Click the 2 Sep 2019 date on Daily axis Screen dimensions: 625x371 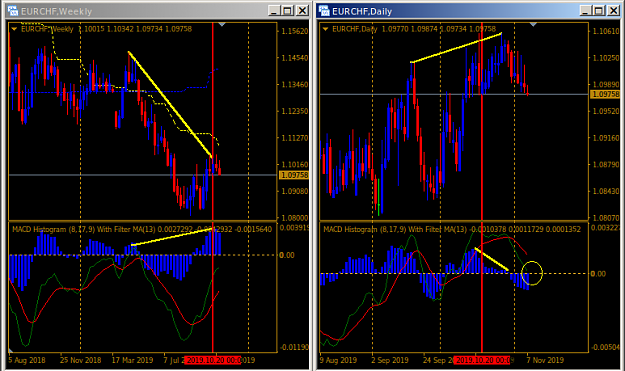[390, 360]
